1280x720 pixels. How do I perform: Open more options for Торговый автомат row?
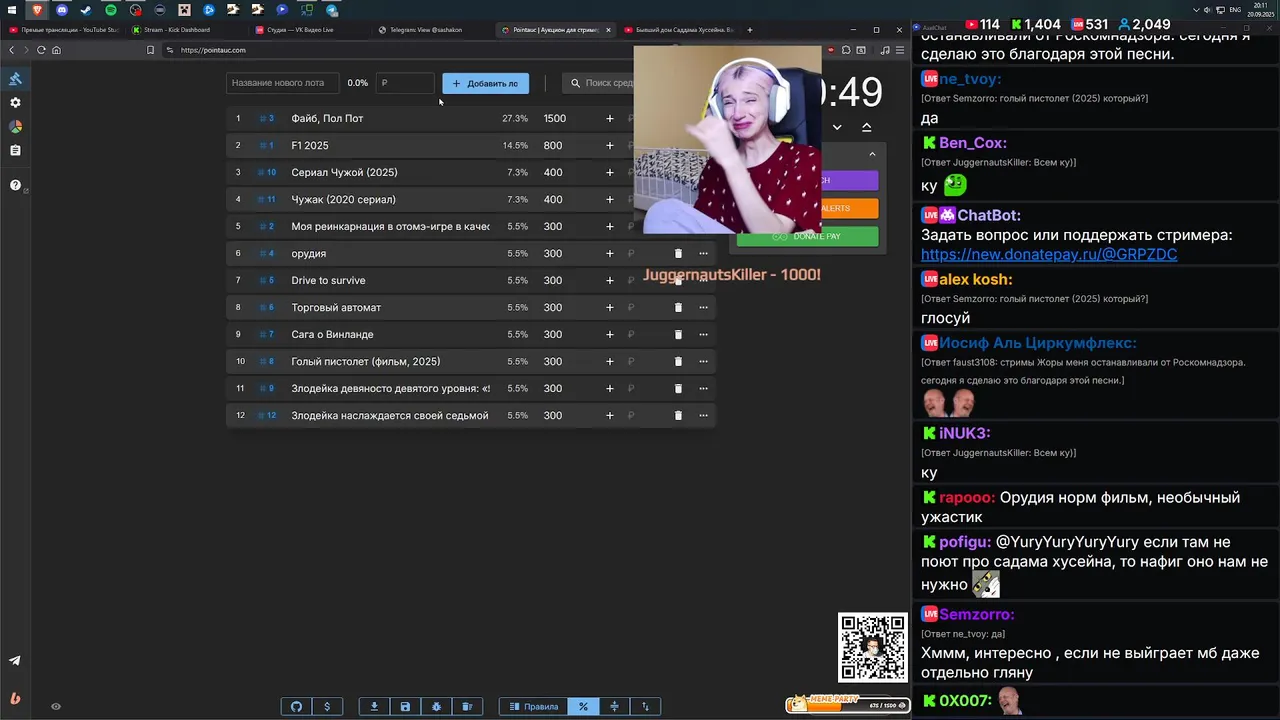[x=703, y=307]
